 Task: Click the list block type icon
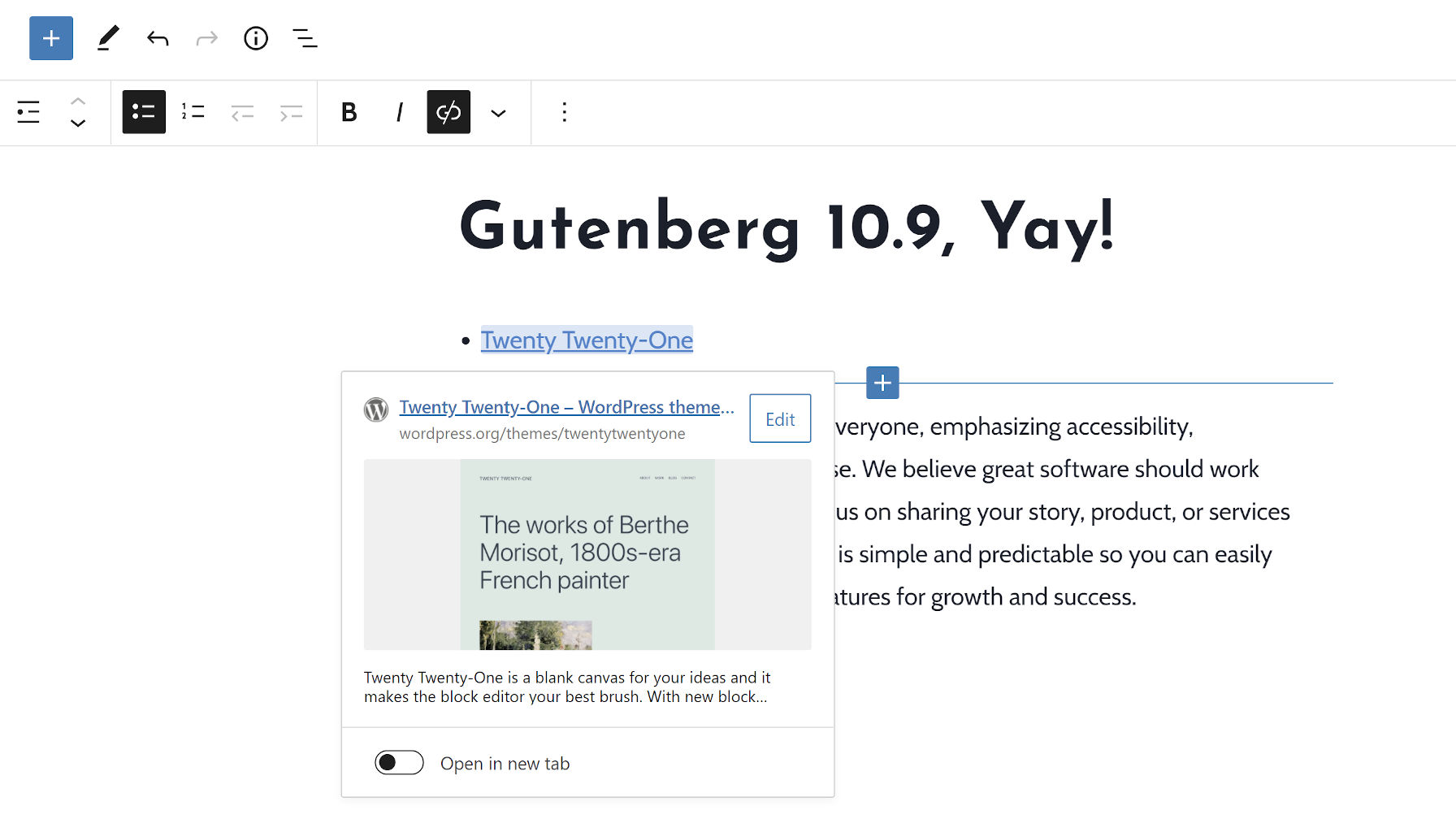click(x=28, y=112)
